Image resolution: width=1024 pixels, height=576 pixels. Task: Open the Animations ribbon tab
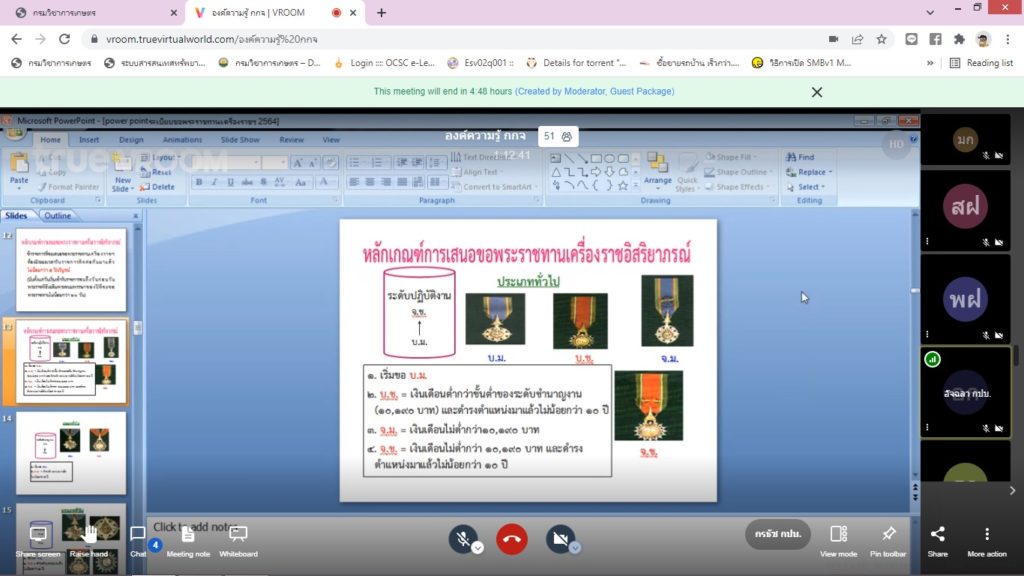pos(182,140)
